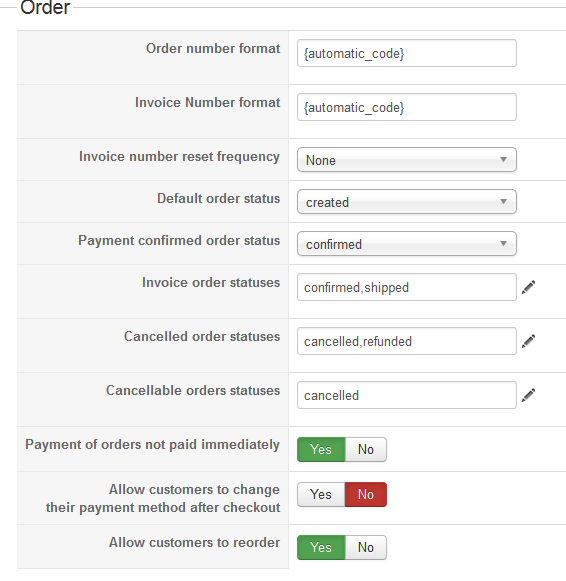Click the Order section heading
The image size is (566, 581).
pos(45,7)
